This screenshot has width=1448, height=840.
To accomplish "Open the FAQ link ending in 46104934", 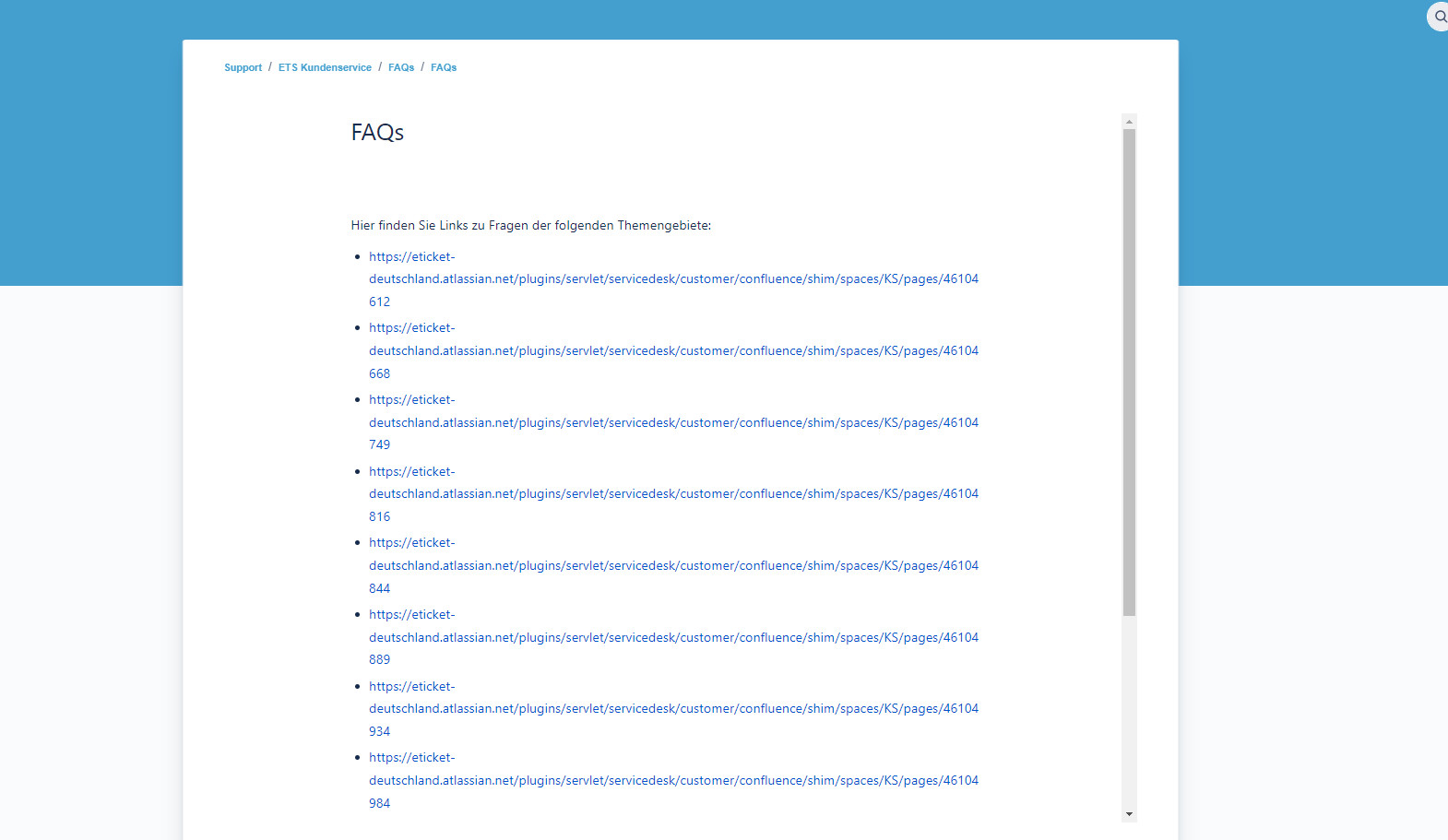I will [673, 709].
